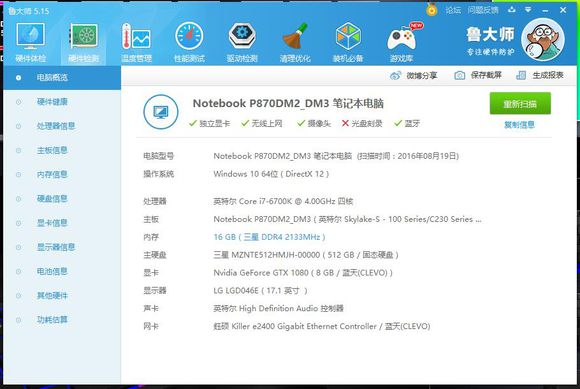
Task: Click the Nvidia GeForce GTX 1080 value
Action: click(303, 273)
